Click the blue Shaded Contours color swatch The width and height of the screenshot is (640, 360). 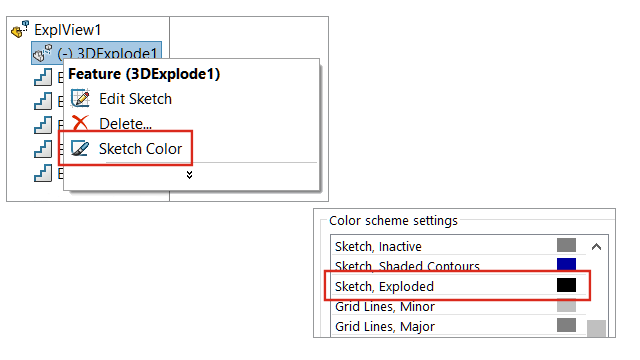tap(567, 264)
